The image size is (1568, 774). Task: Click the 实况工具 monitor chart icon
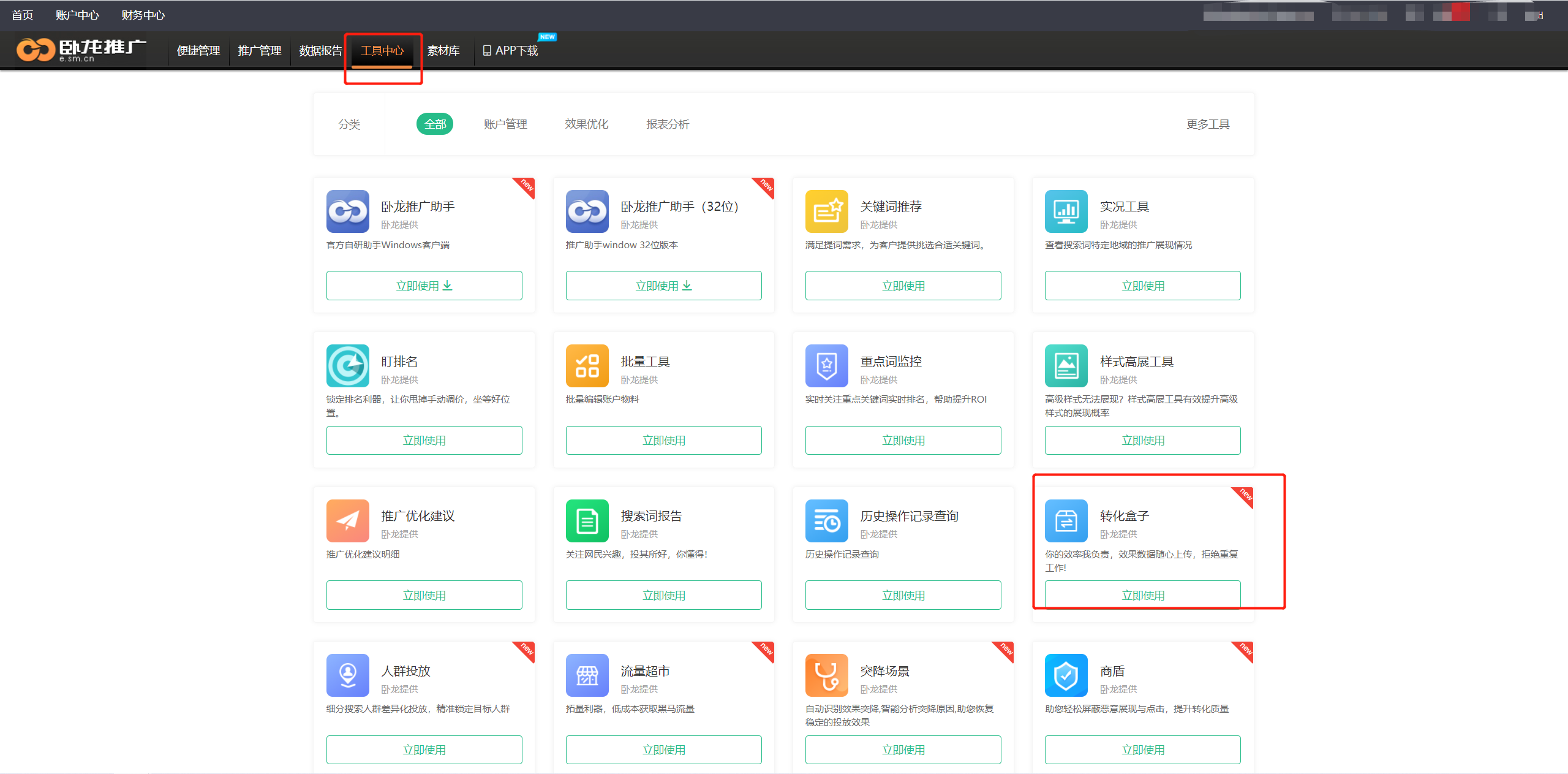pyautogui.click(x=1066, y=211)
